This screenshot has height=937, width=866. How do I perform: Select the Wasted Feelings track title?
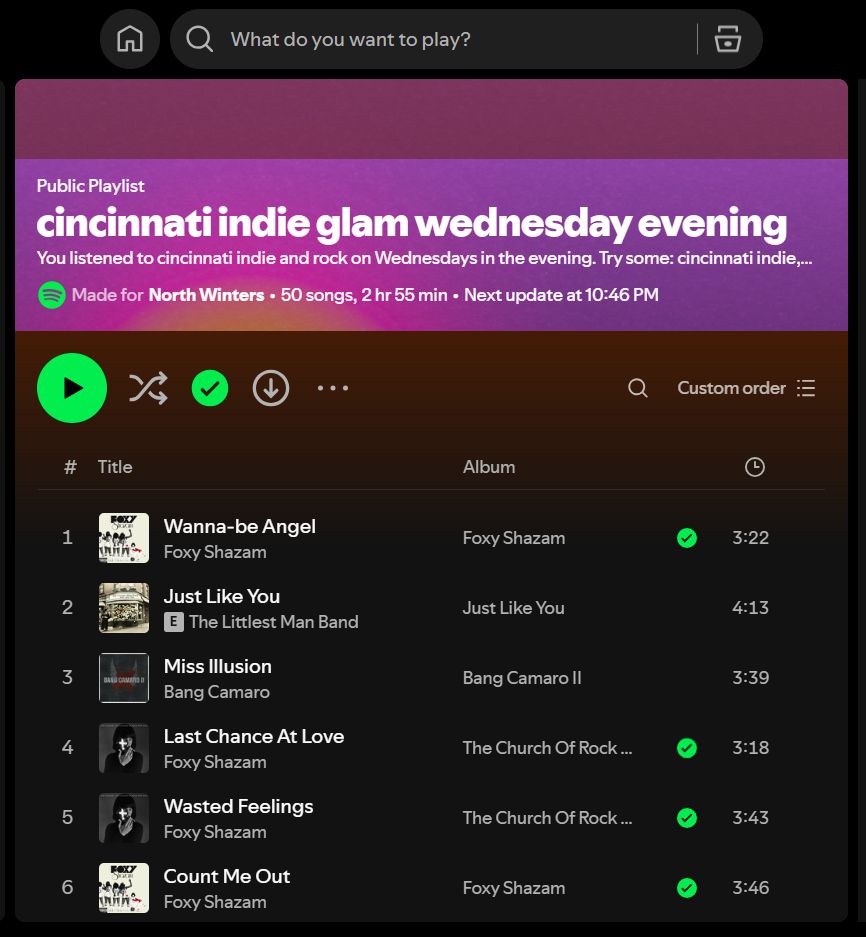point(238,806)
